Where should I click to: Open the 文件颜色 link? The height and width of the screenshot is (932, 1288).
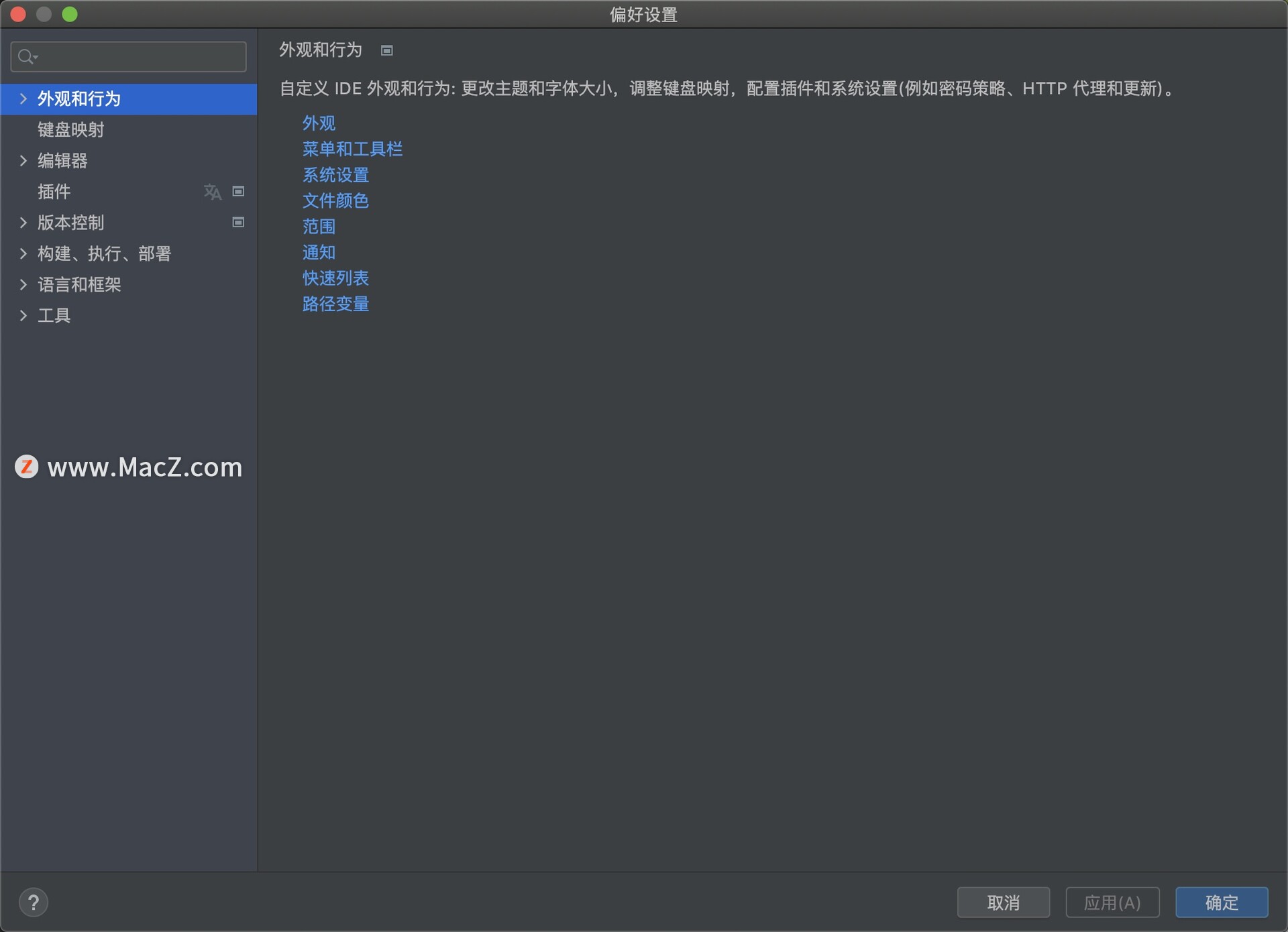tap(335, 200)
